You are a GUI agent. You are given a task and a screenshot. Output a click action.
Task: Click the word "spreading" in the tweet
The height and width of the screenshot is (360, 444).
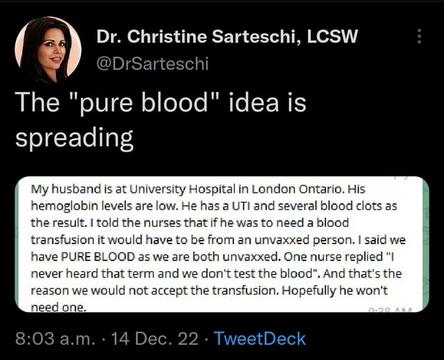[74, 138]
